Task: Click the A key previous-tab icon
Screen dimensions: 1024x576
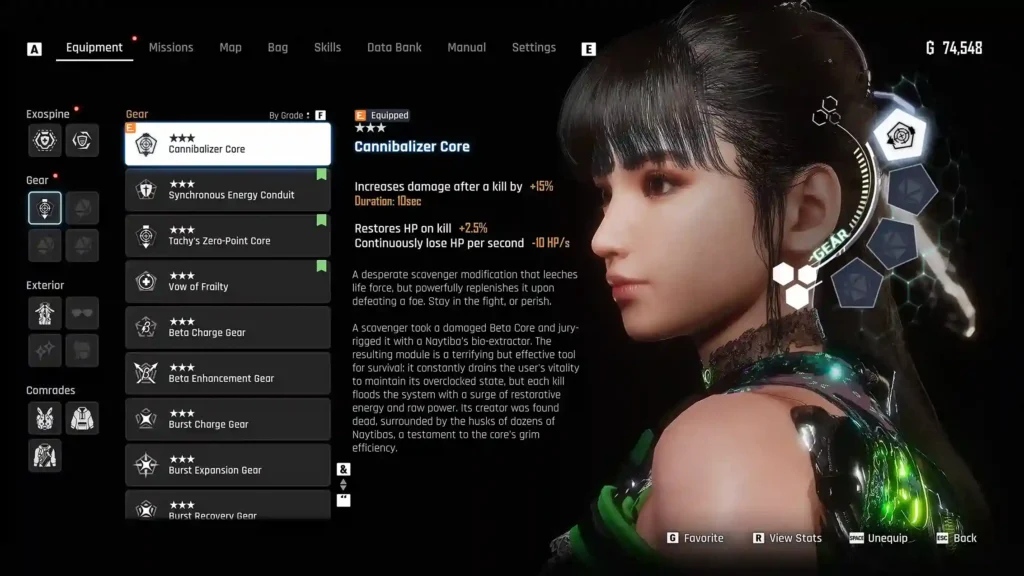Action: 34,49
